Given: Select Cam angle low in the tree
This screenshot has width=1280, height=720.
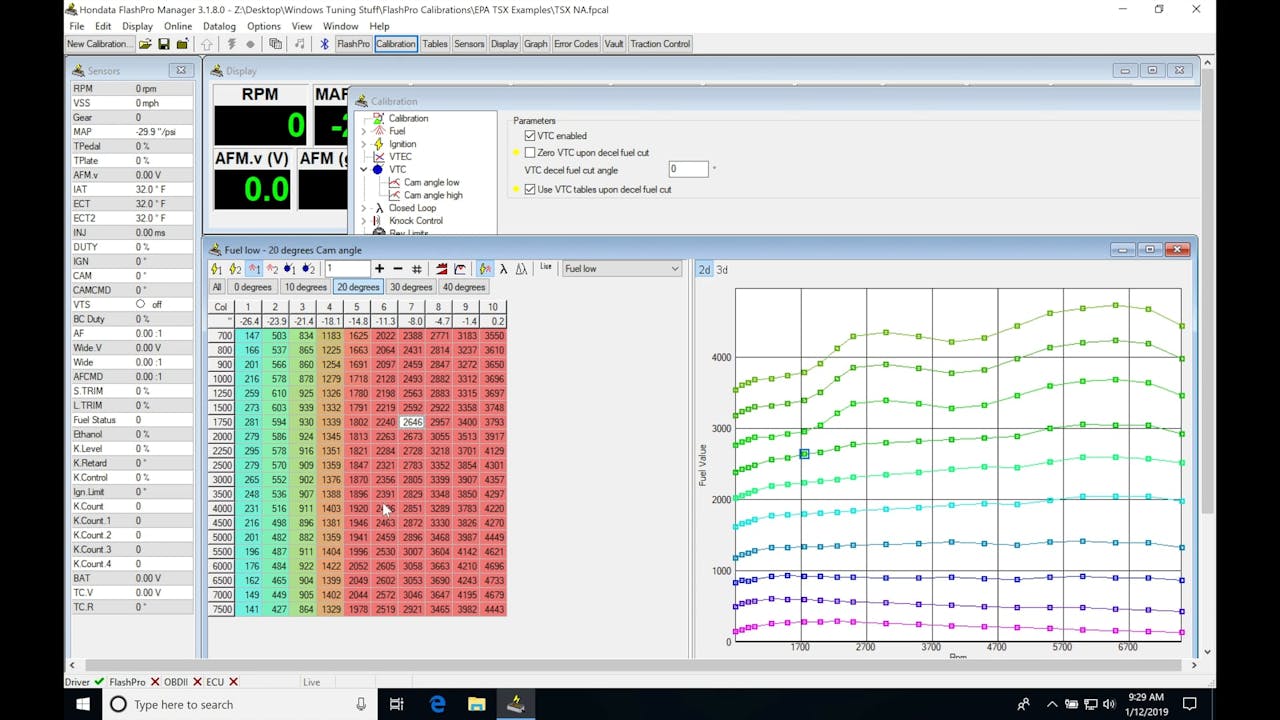Looking at the screenshot, I should (x=431, y=182).
